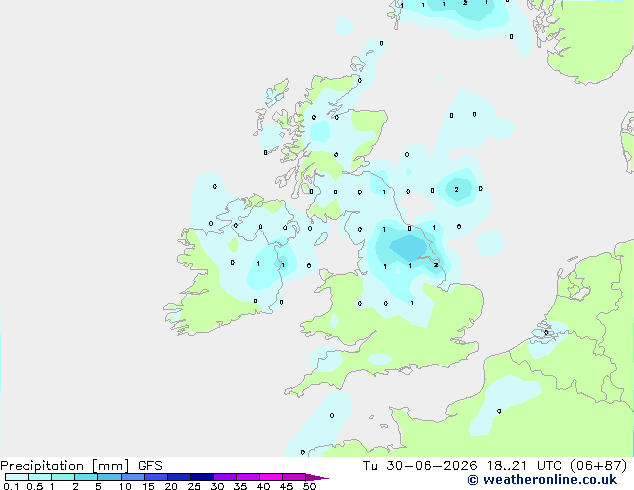
Task: Click the "10" legend scale label
Action: coord(125,486)
